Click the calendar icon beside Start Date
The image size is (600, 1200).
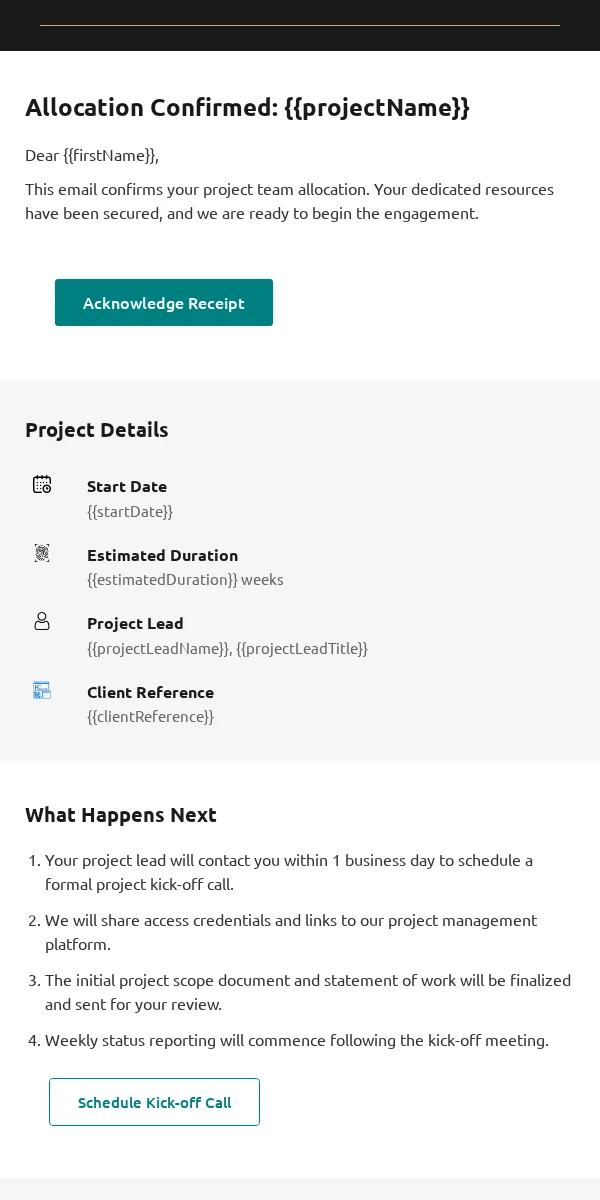pos(42,485)
